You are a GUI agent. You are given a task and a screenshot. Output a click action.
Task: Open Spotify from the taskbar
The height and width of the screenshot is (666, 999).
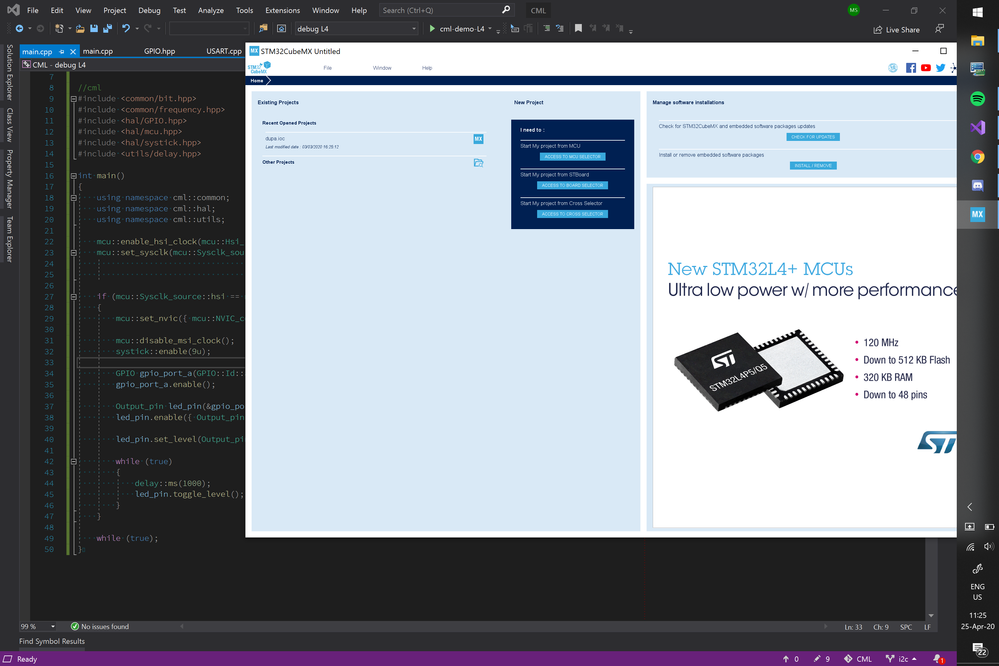point(977,99)
